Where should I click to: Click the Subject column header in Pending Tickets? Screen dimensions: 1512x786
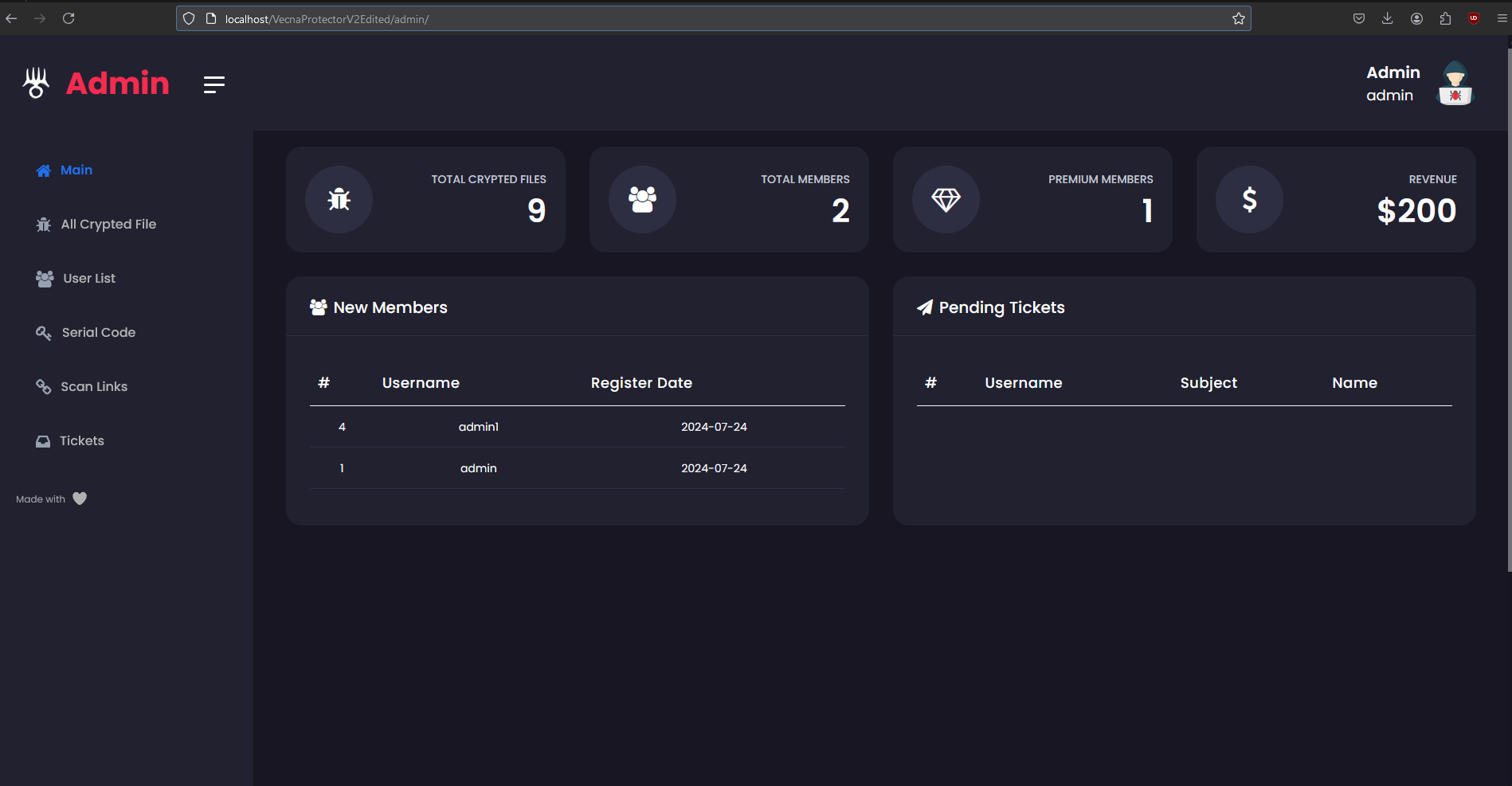[x=1208, y=383]
